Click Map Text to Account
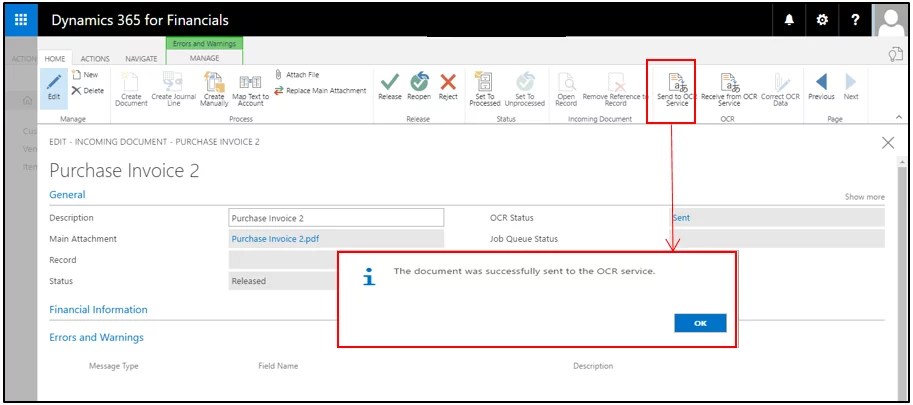 pyautogui.click(x=250, y=89)
